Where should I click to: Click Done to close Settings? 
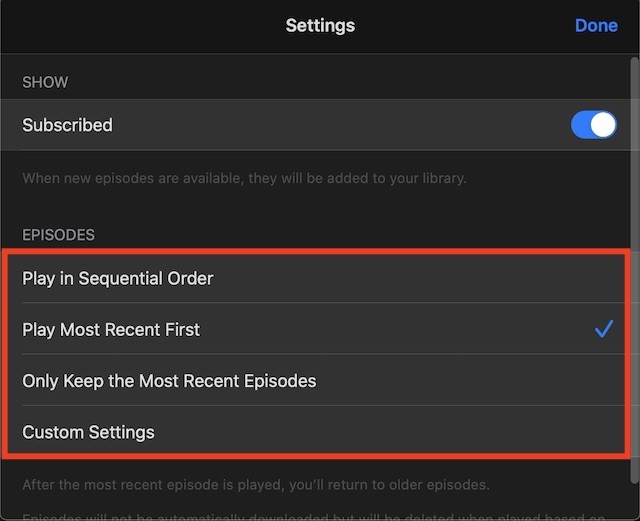point(596,26)
